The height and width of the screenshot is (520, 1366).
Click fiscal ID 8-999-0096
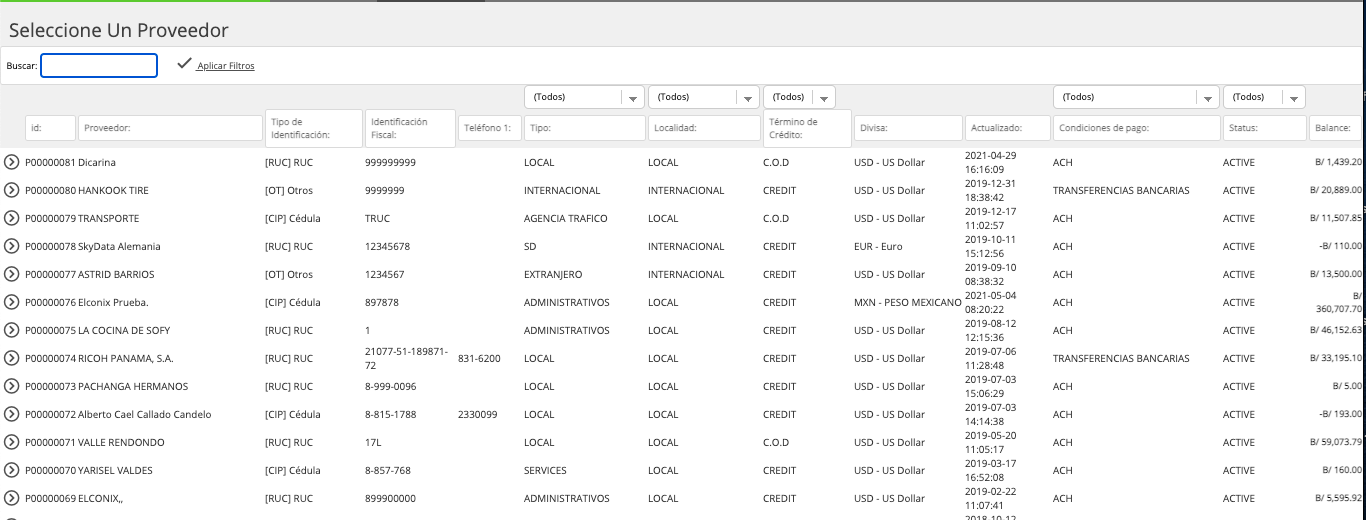pos(391,386)
